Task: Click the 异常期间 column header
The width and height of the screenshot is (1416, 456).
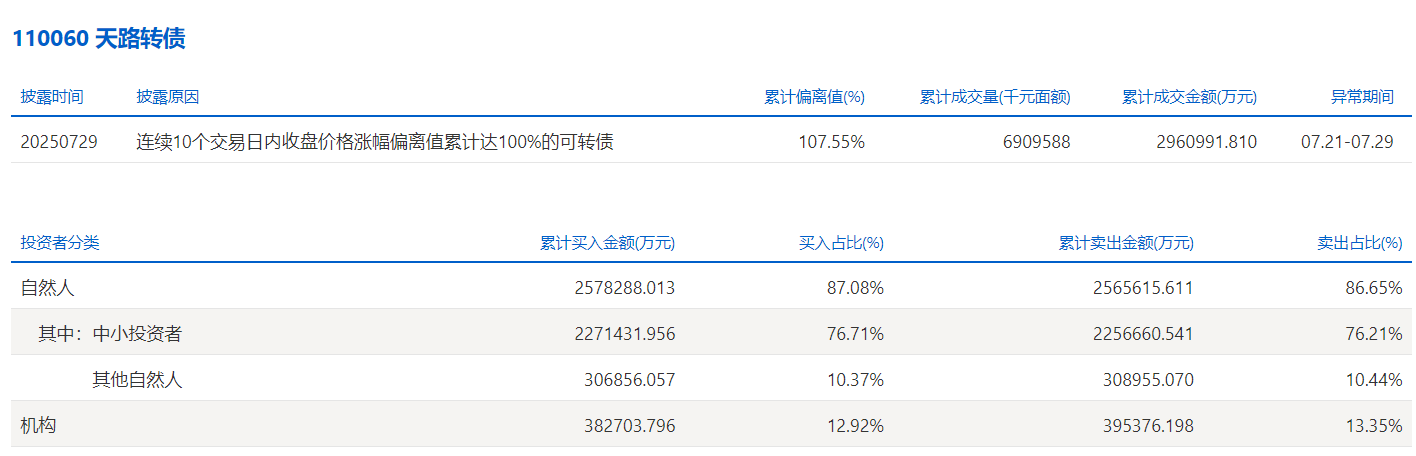Action: (x=1361, y=97)
